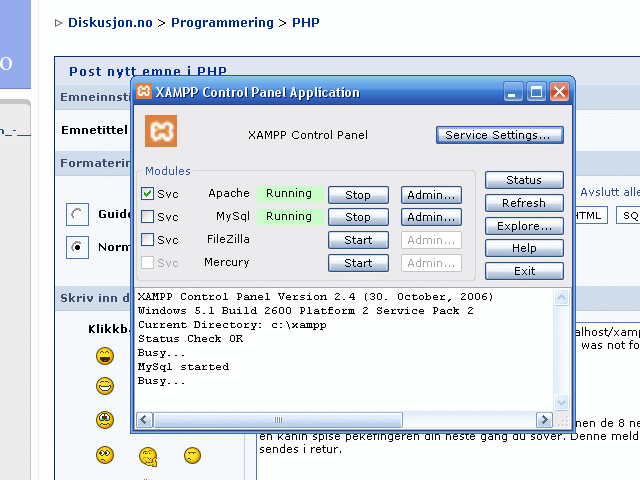Click XAMPP title bar icon
This screenshot has width=640, height=480.
[x=144, y=91]
